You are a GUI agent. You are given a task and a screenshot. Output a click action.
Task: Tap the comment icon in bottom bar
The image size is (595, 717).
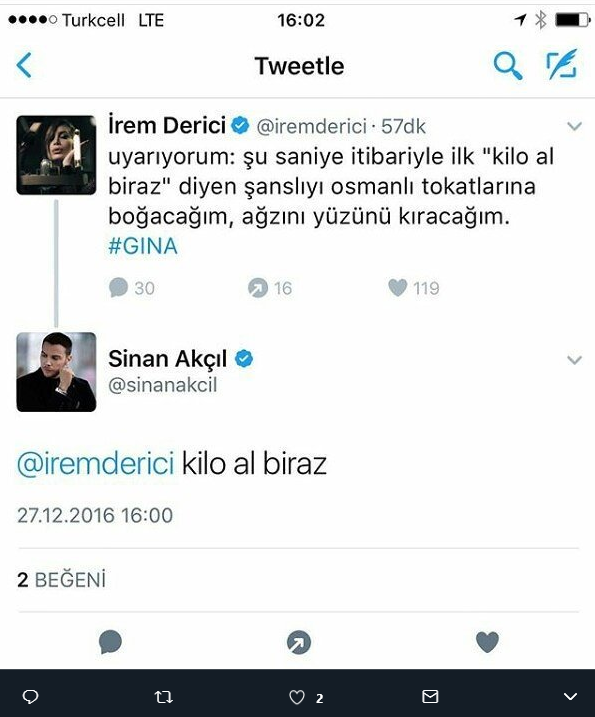pos(31,696)
